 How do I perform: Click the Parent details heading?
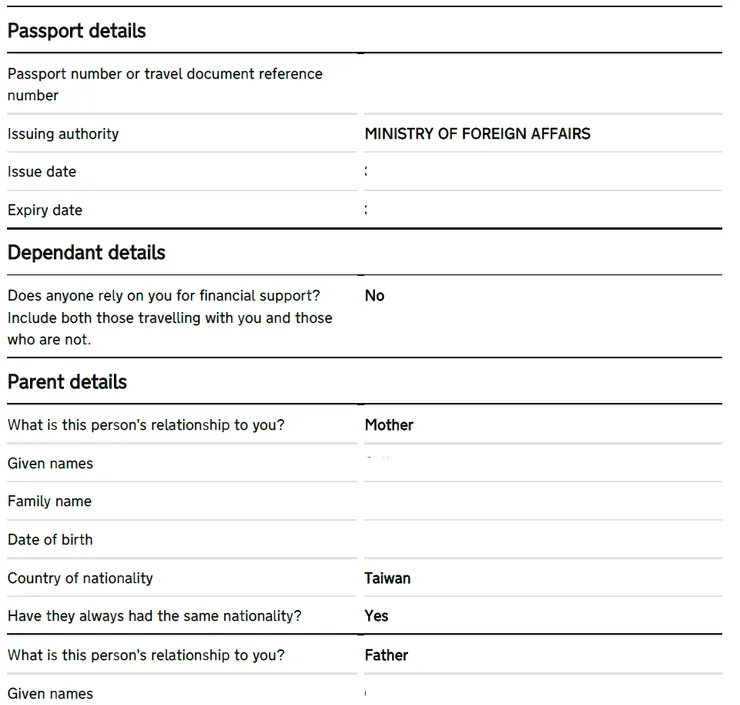(67, 382)
